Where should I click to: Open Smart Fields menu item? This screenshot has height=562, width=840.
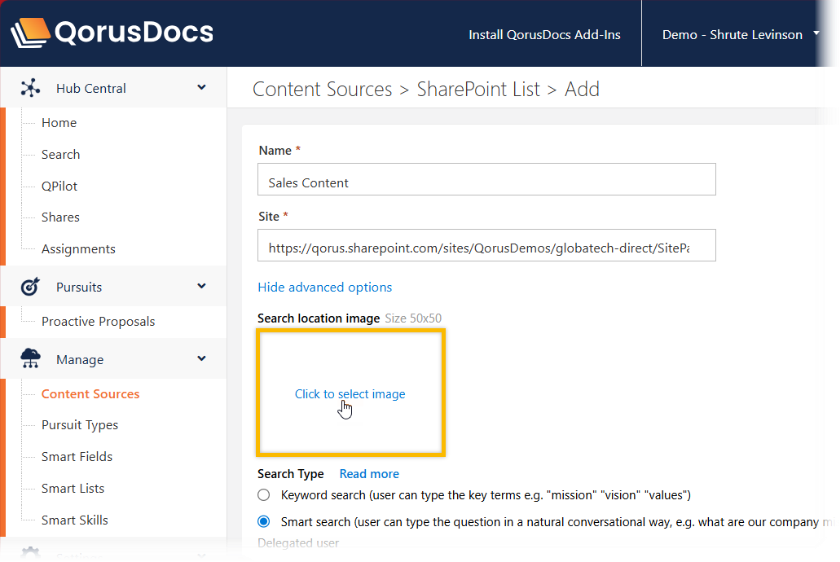pos(77,457)
